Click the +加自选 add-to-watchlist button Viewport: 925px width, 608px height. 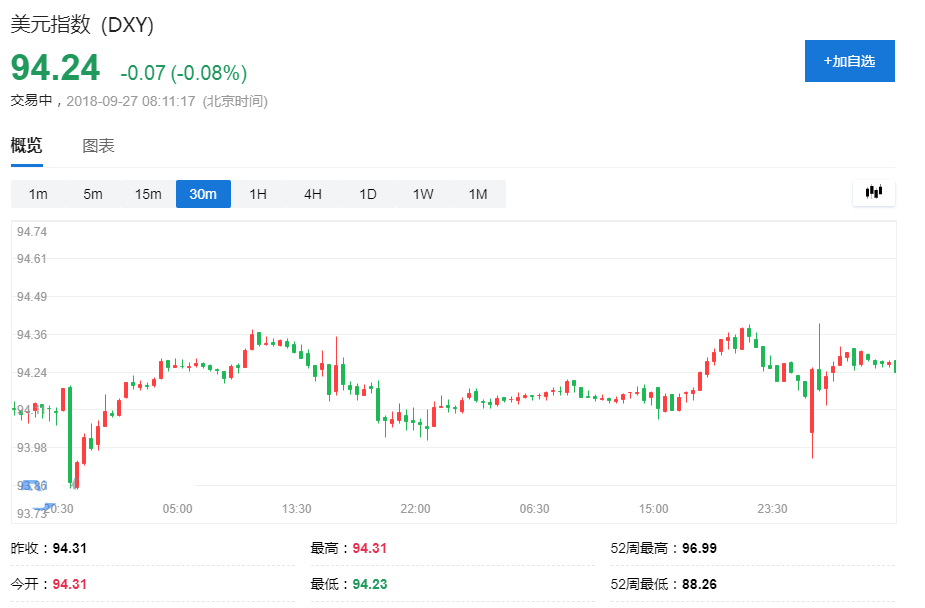point(849,61)
